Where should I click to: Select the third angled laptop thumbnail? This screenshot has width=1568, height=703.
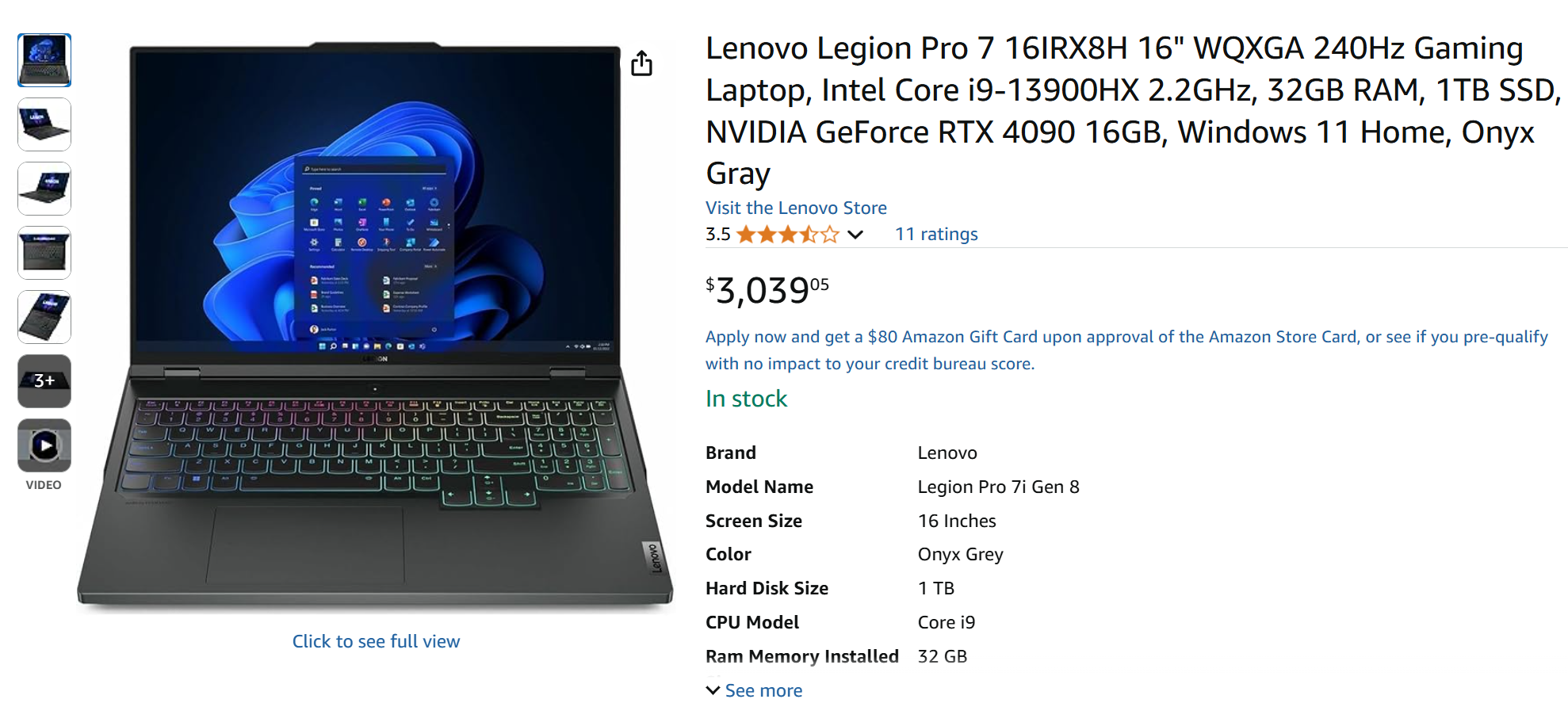(44, 189)
